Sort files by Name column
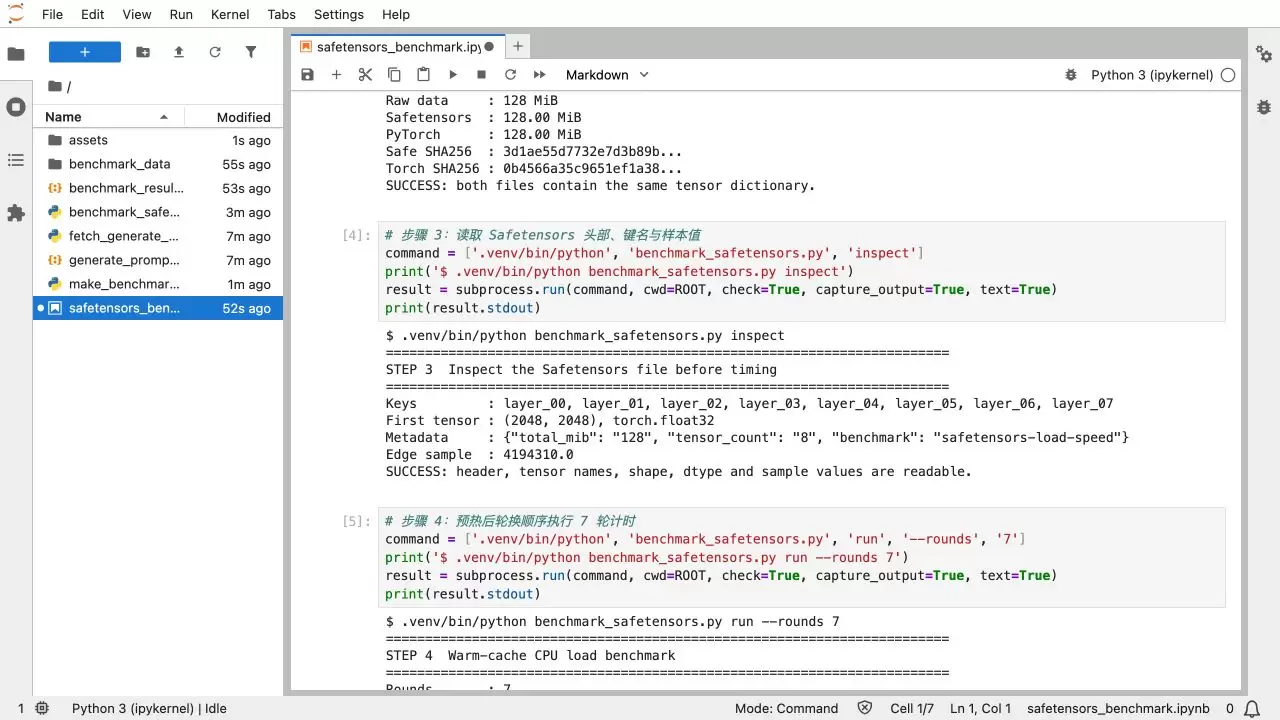Screen dimensions: 1280x720 108,117
